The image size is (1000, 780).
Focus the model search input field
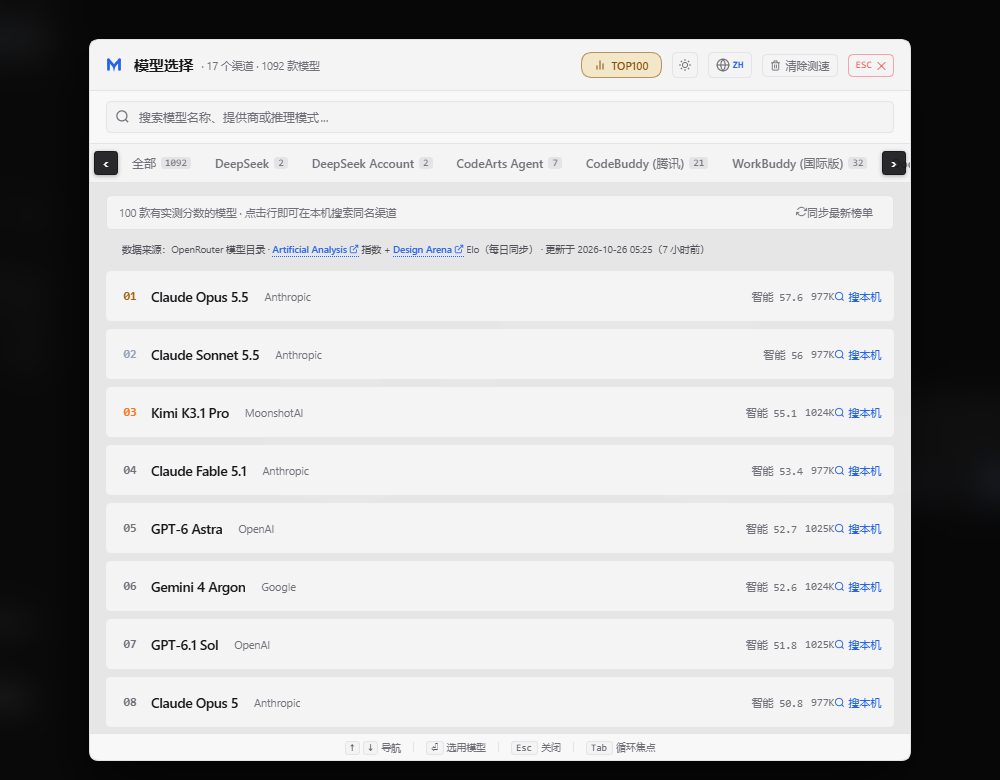[500, 117]
